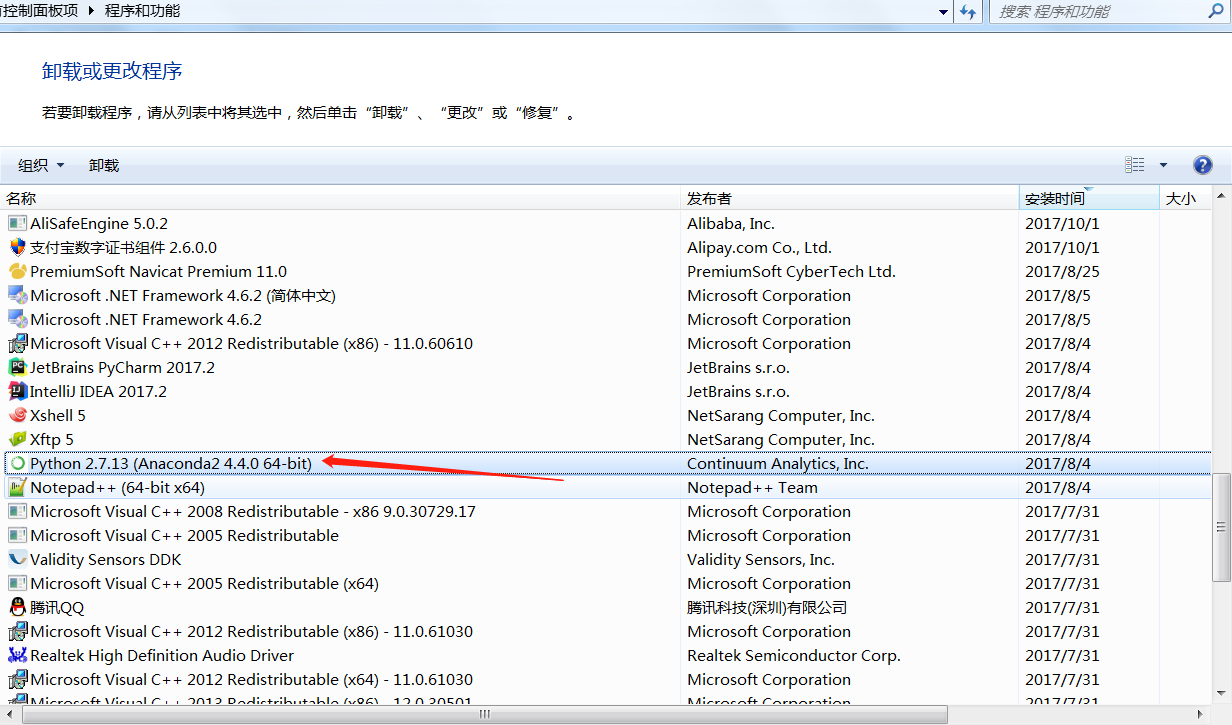Click the search magnifier icon
Image resolution: width=1232 pixels, height=725 pixels.
tap(1215, 12)
